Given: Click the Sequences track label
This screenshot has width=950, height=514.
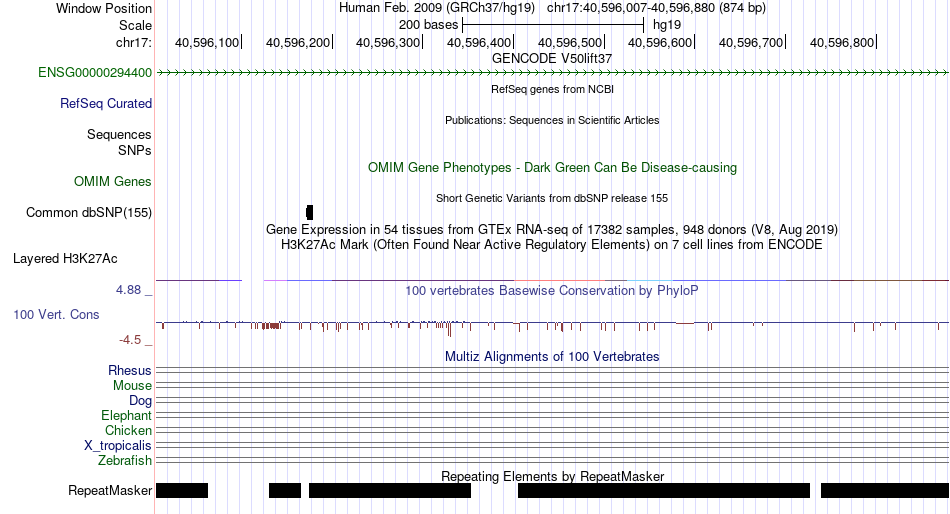Looking at the screenshot, I should 119,135.
